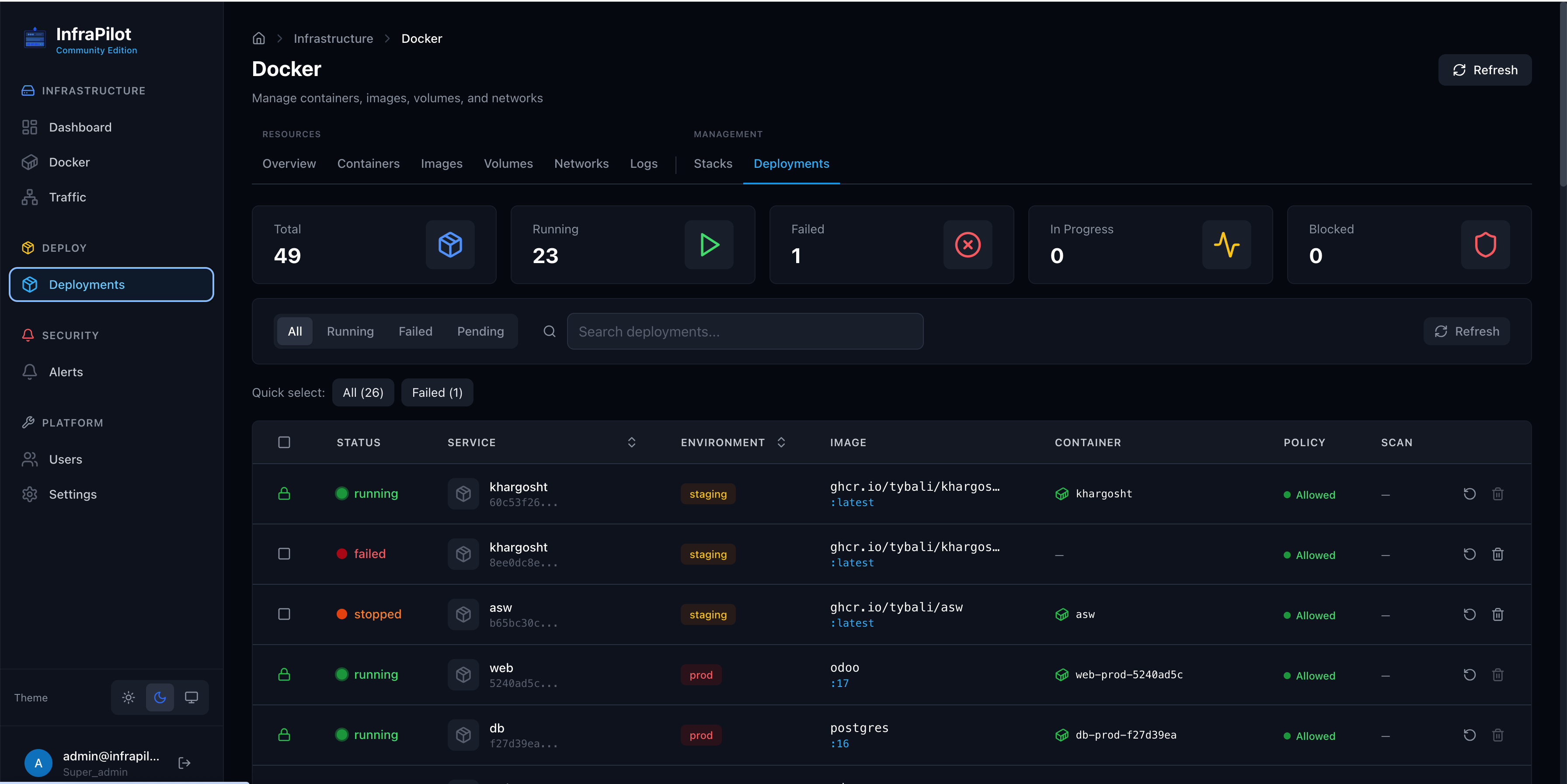1567x784 pixels.
Task: Click lock icon of running khargosht row
Action: (x=284, y=493)
